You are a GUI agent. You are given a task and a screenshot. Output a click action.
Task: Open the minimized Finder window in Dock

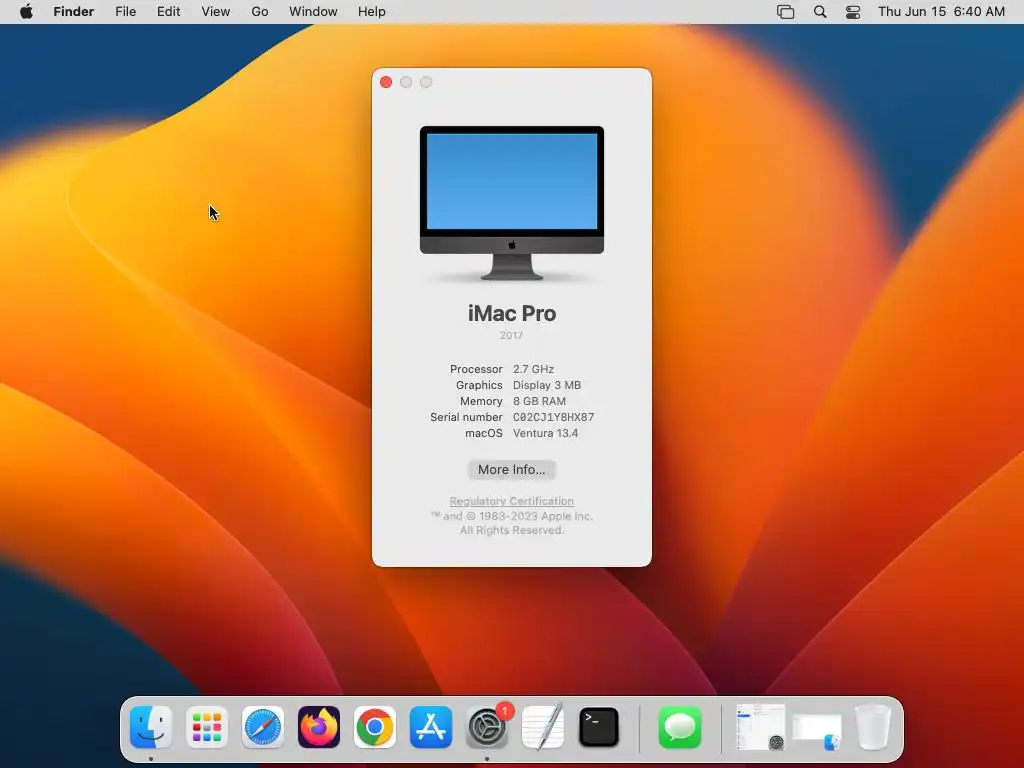pos(817,732)
